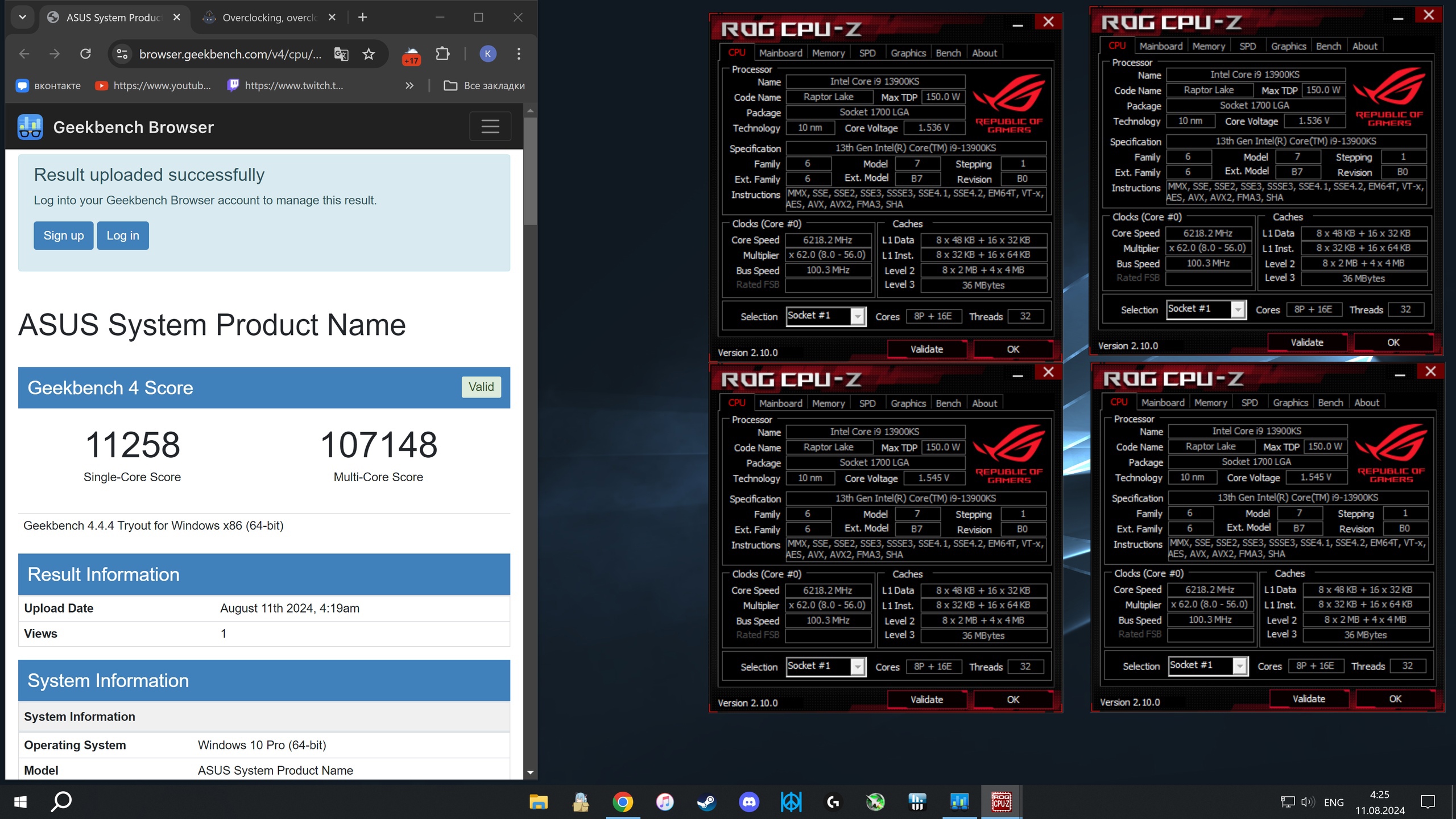Click the Geekbench Browser logo icon
The height and width of the screenshot is (819, 1456).
30,127
